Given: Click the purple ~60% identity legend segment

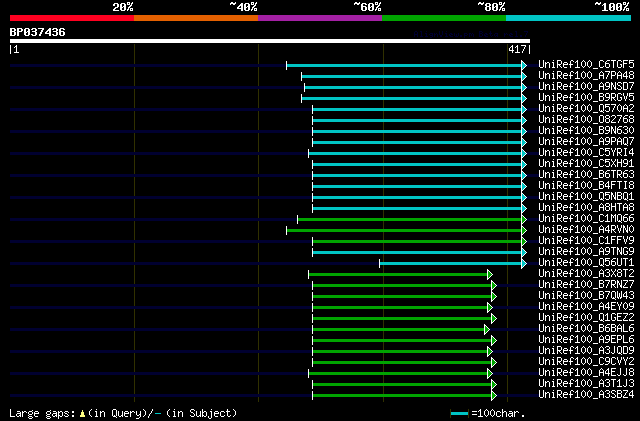Looking at the screenshot, I should click(x=320, y=18).
